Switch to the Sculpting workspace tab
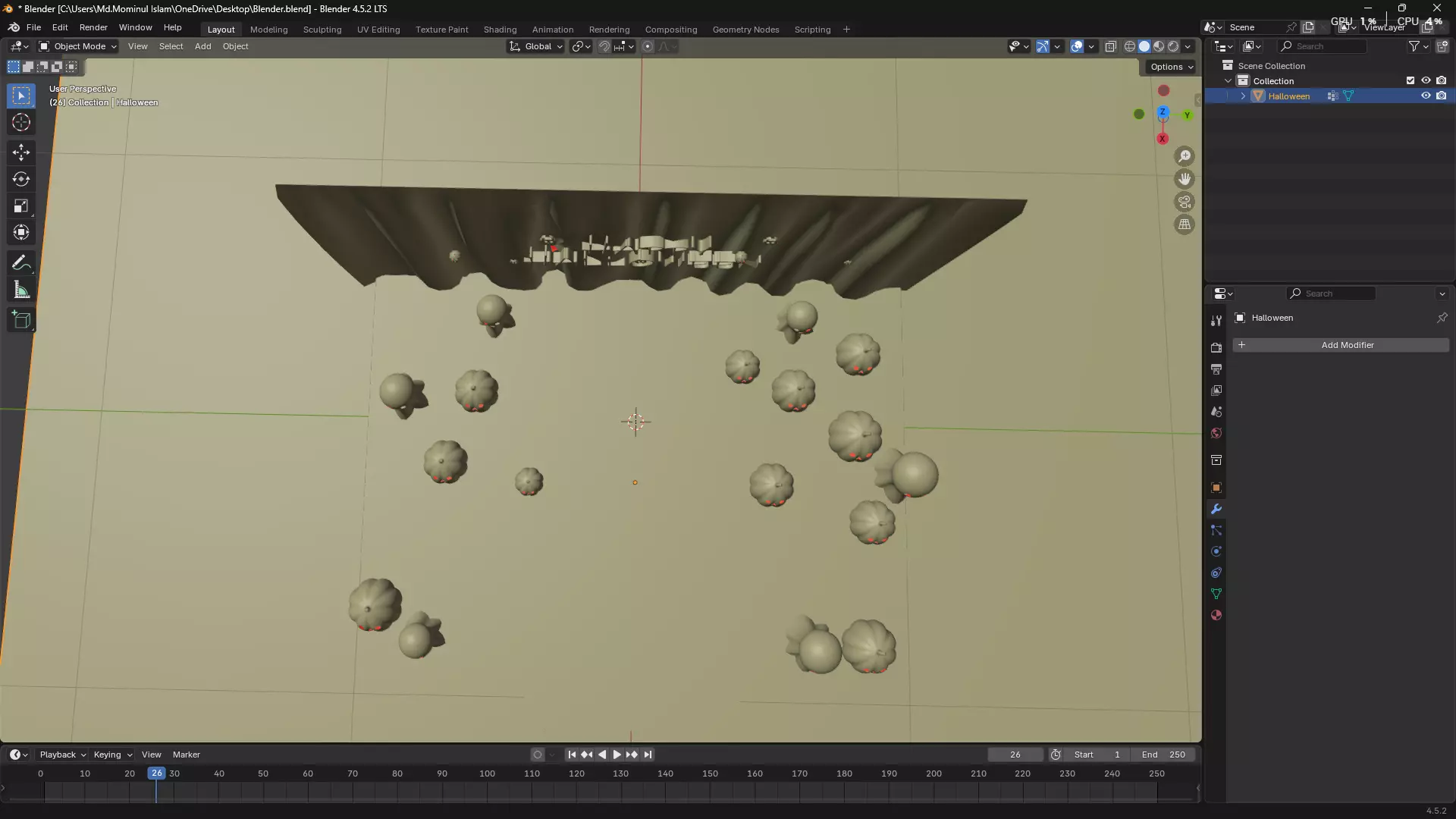Viewport: 1456px width, 819px height. [x=322, y=30]
